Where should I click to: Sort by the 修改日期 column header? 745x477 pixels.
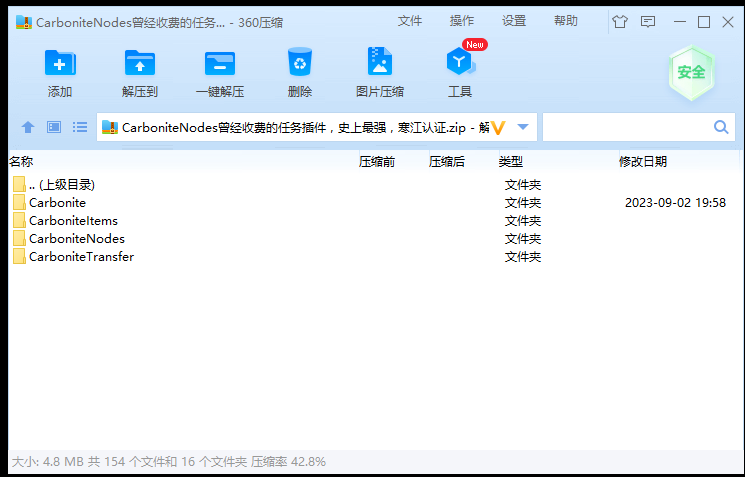click(x=643, y=161)
